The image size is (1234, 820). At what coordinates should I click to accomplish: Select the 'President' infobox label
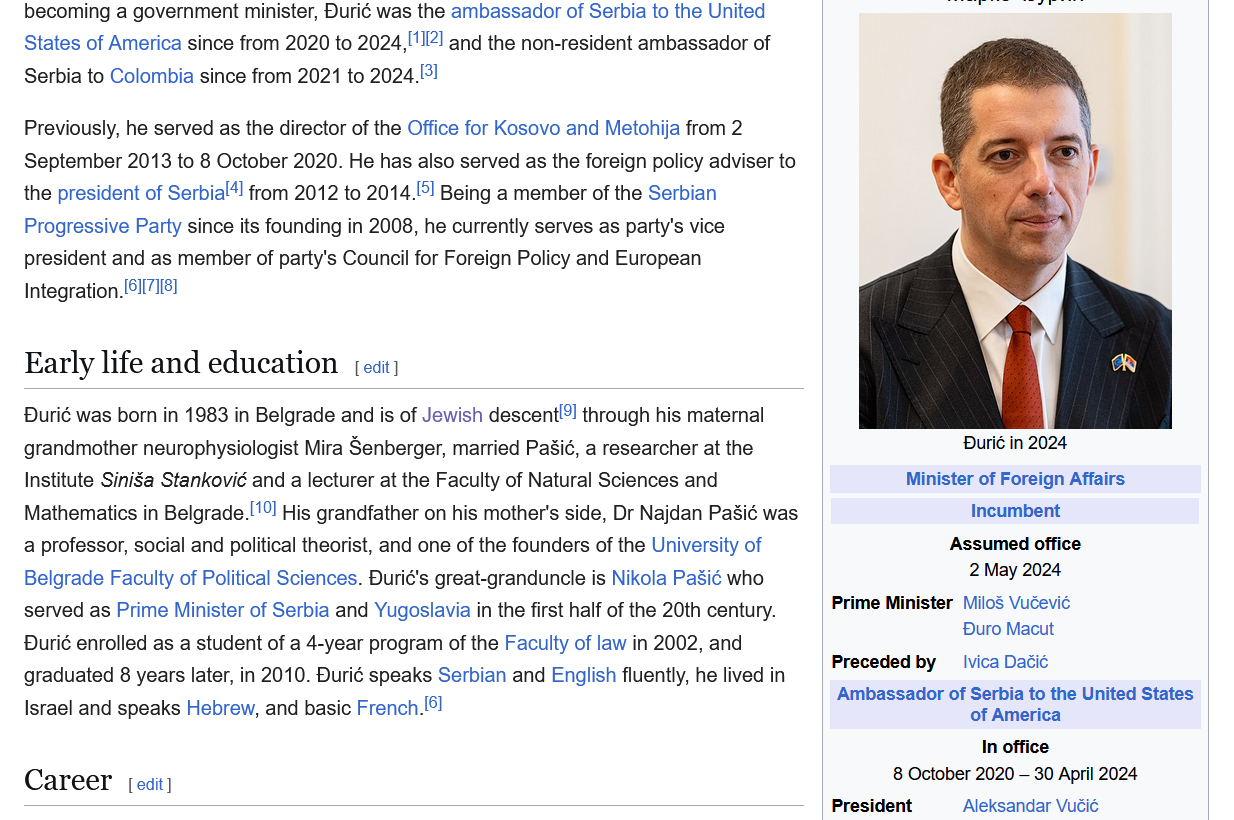[872, 806]
